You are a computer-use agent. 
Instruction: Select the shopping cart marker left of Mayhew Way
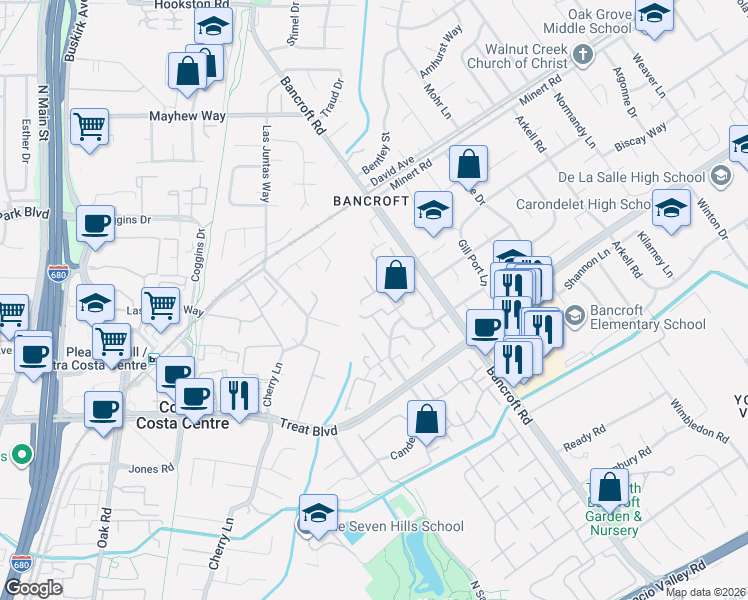tap(90, 128)
